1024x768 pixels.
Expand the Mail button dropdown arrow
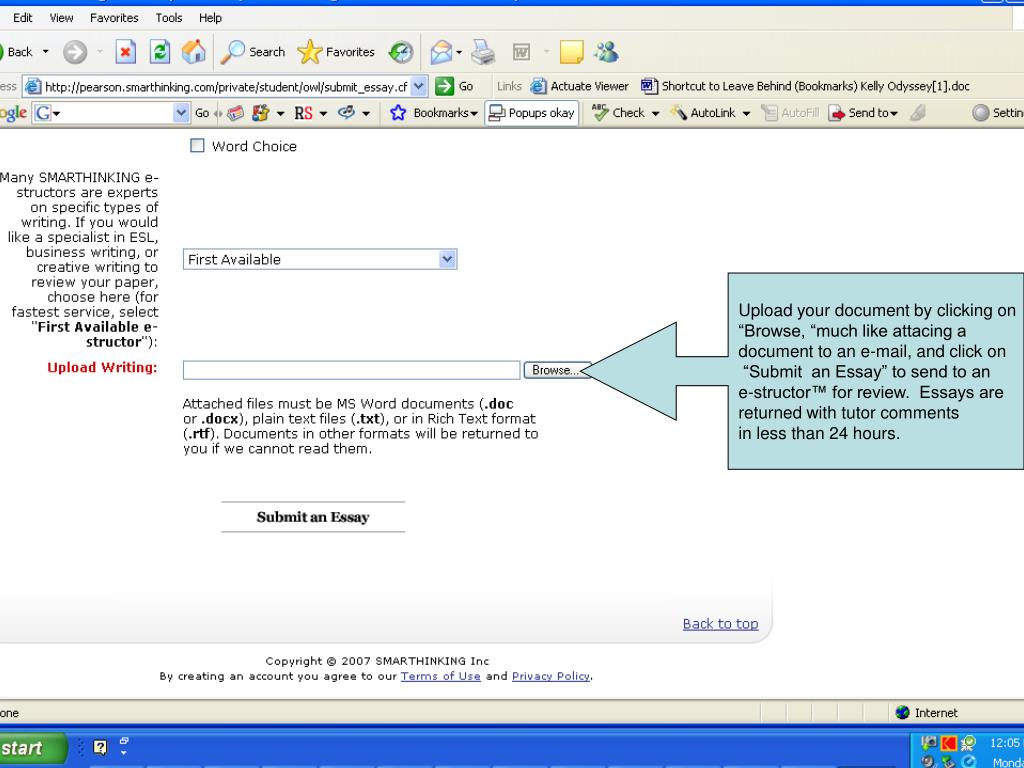tap(459, 52)
